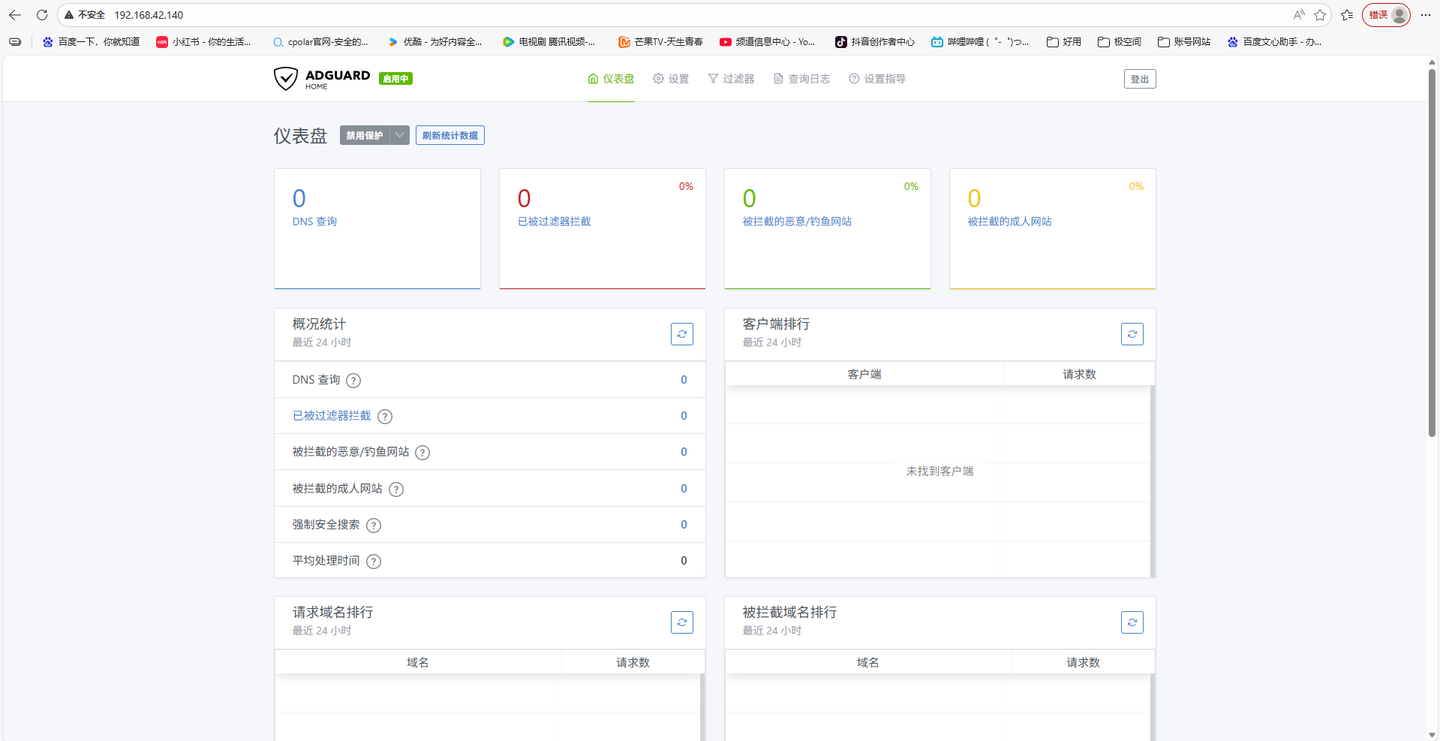Show help for 已被过滤器拦截 statistics row
Screen dimensions: 1440x741
[385, 416]
